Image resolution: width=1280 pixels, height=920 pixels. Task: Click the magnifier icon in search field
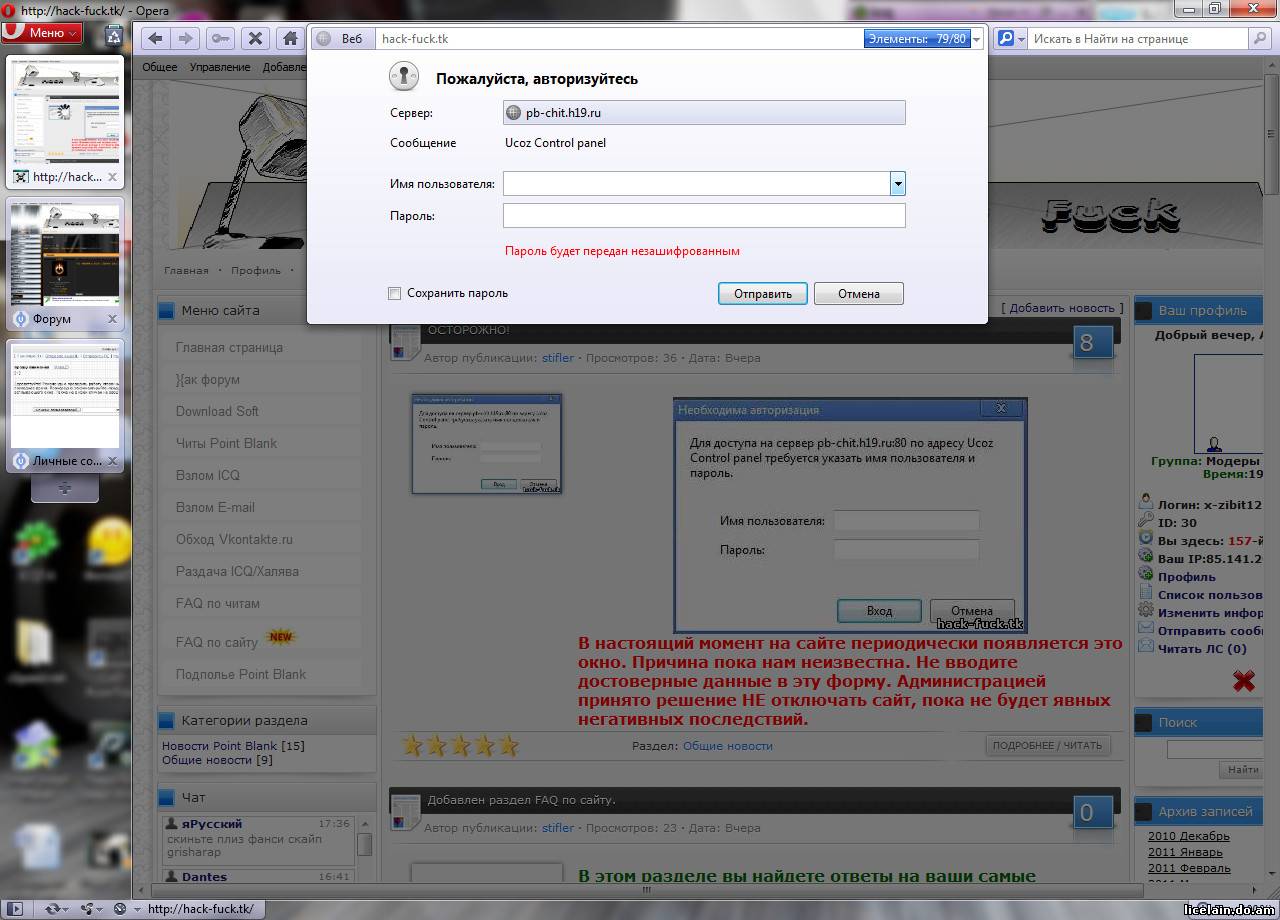pyautogui.click(x=1259, y=39)
